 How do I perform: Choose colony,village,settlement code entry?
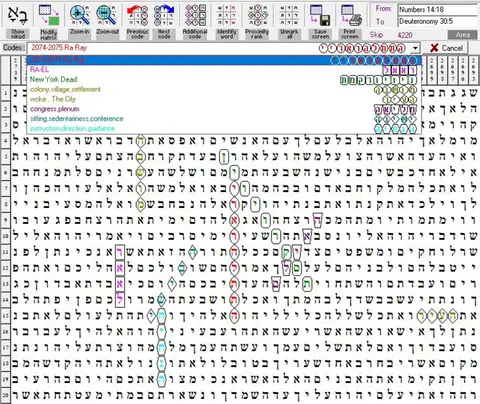(224, 90)
